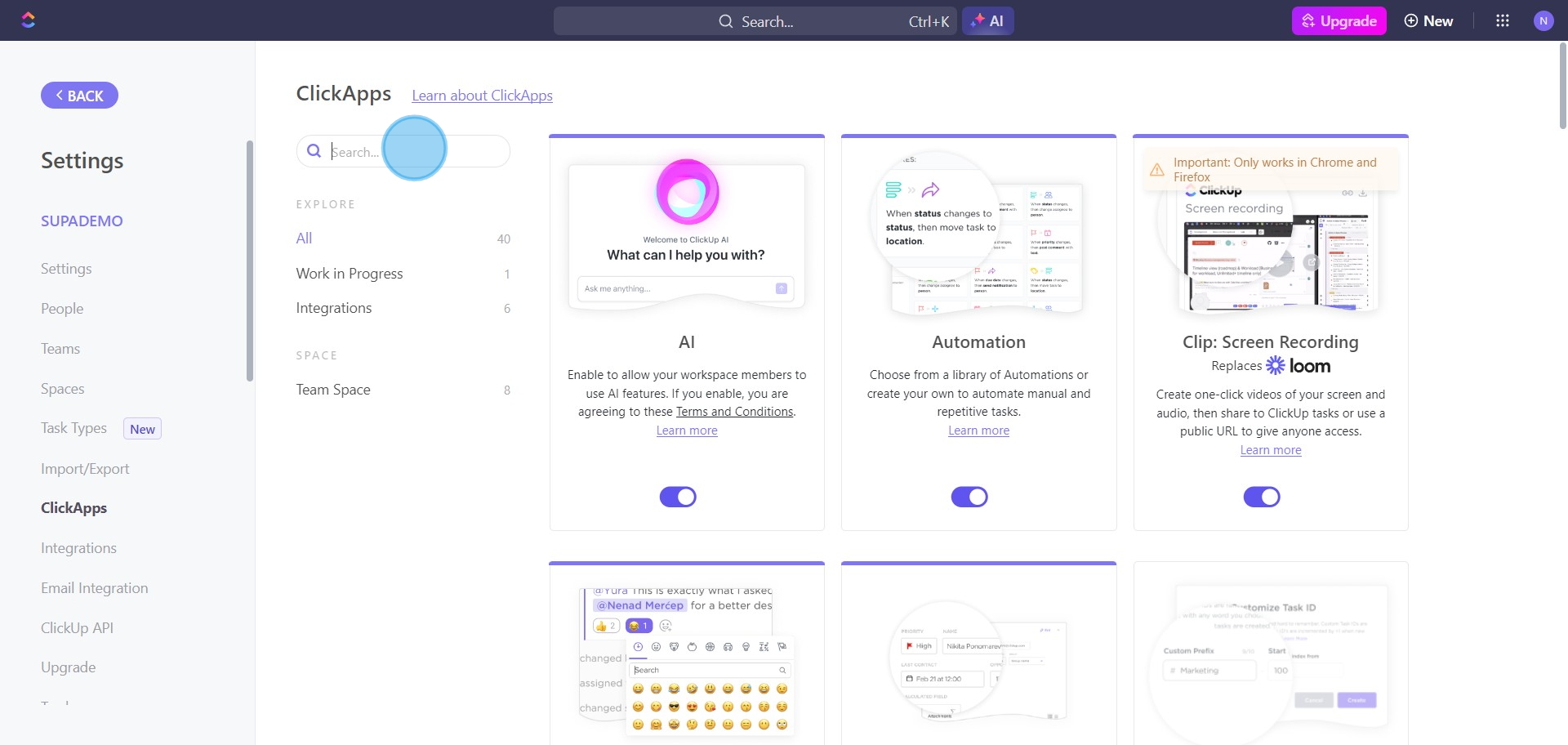Click the settings sidebar scrollbar

[250, 261]
